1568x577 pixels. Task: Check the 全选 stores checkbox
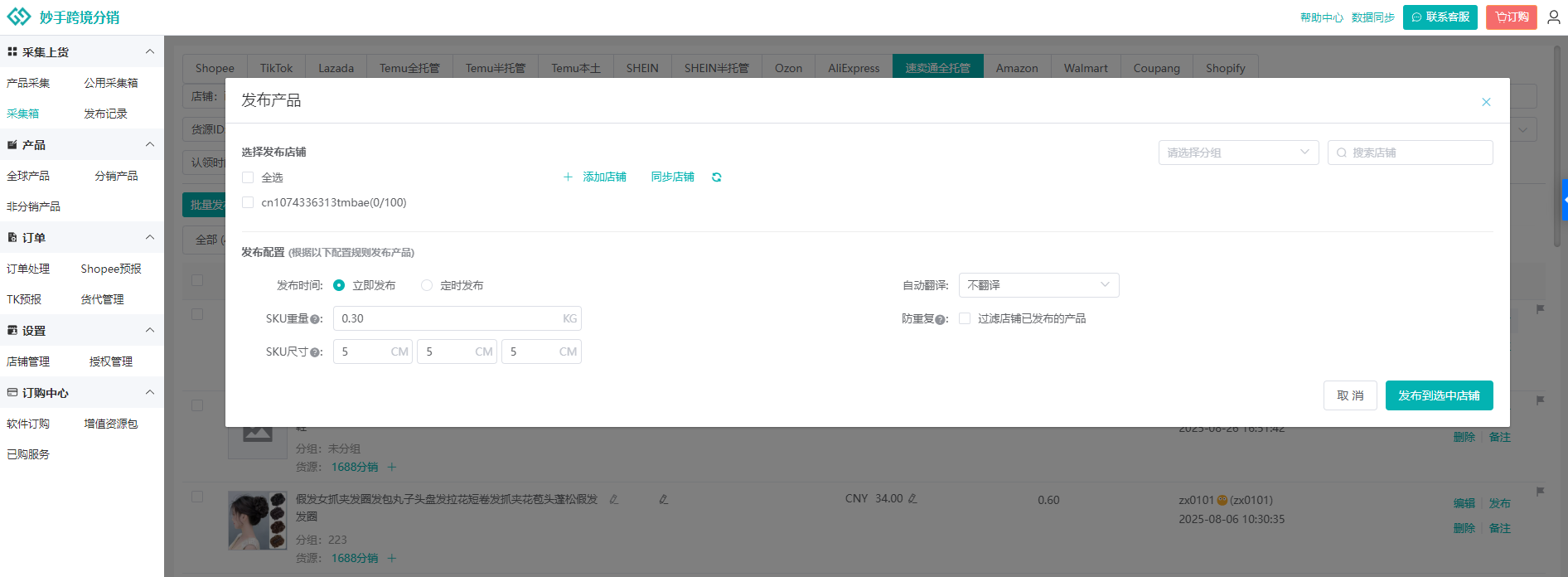pyautogui.click(x=248, y=177)
